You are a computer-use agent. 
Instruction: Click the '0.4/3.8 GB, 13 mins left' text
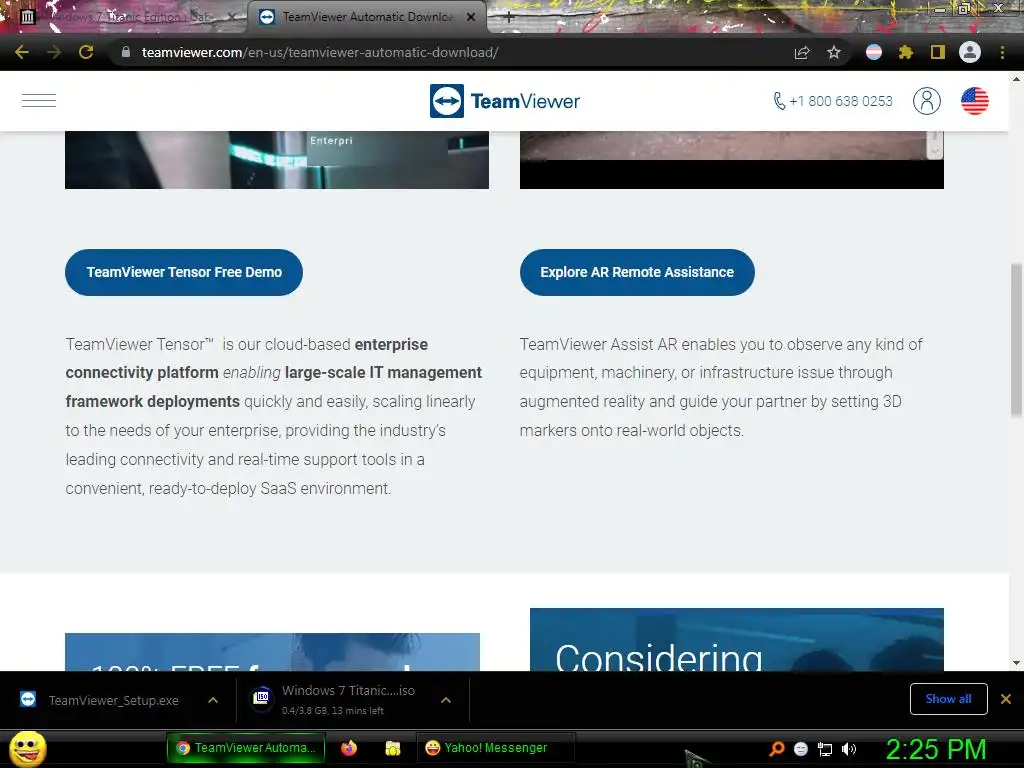[x=333, y=711]
